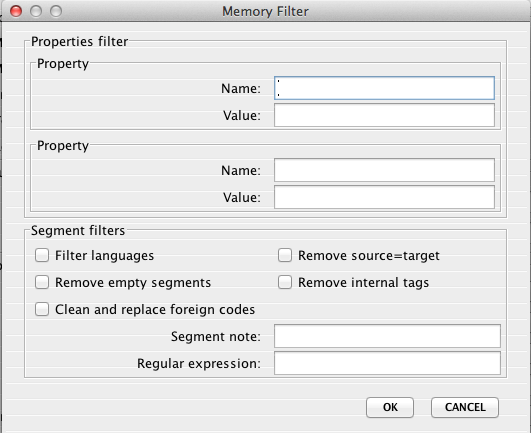Click the second Property Name field
The width and height of the screenshot is (531, 433).
click(384, 170)
